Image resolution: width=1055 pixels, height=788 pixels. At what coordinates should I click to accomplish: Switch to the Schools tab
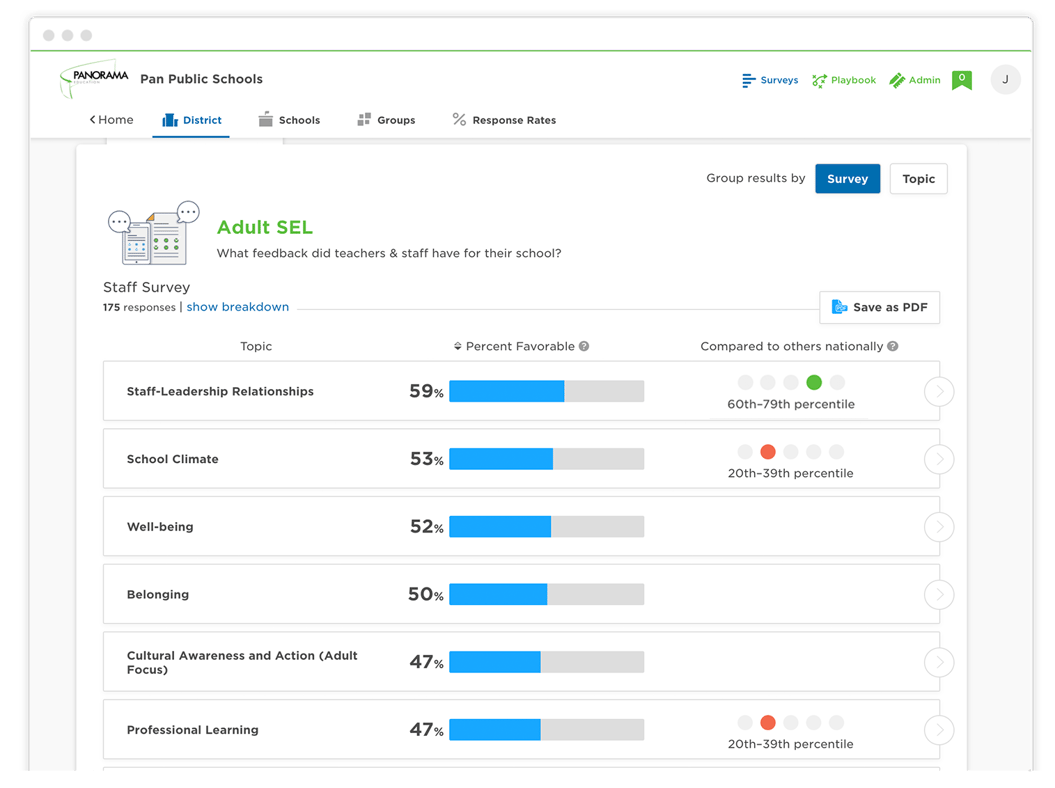click(289, 120)
